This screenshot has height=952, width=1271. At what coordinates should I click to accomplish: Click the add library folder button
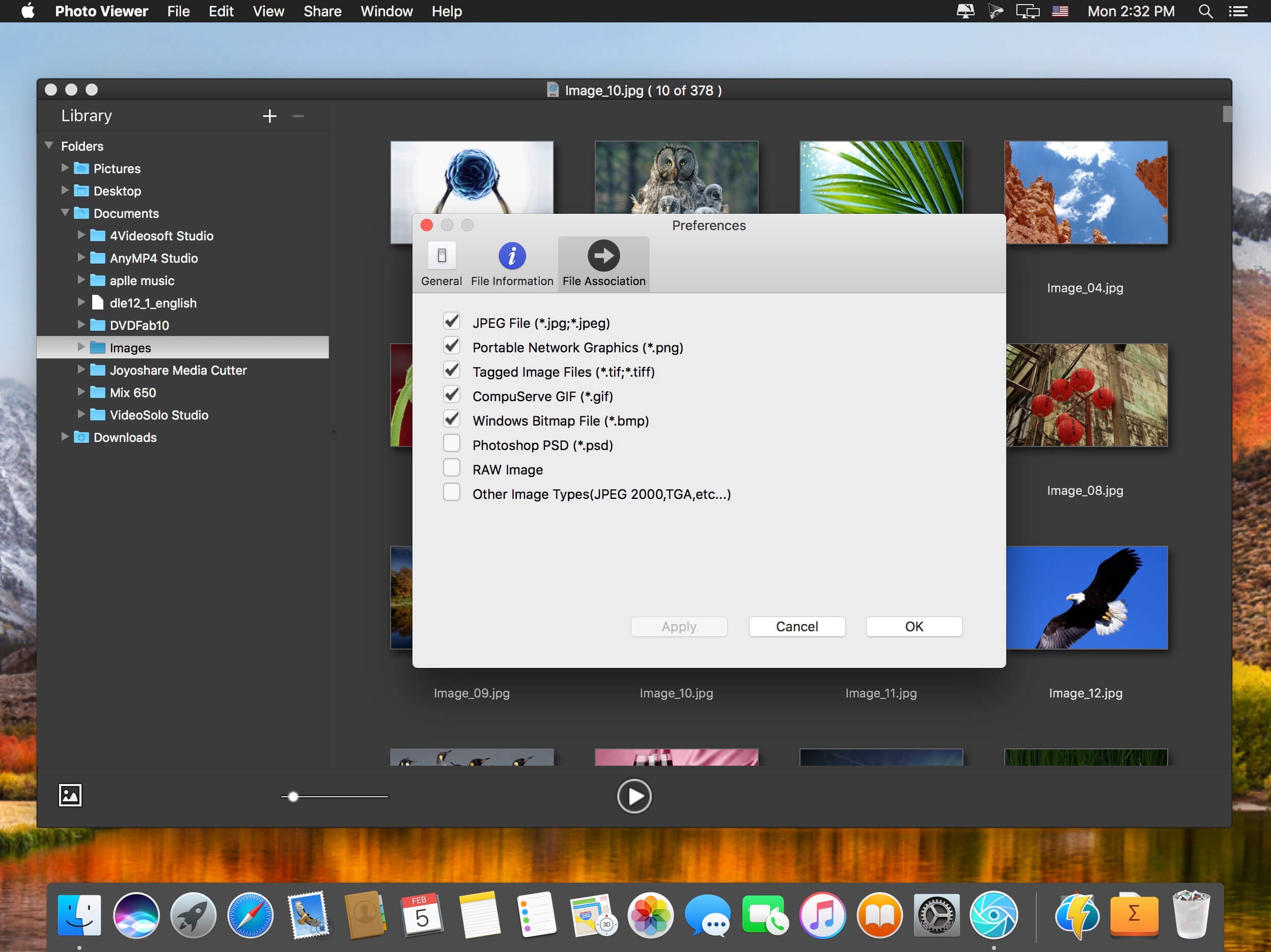[x=270, y=116]
